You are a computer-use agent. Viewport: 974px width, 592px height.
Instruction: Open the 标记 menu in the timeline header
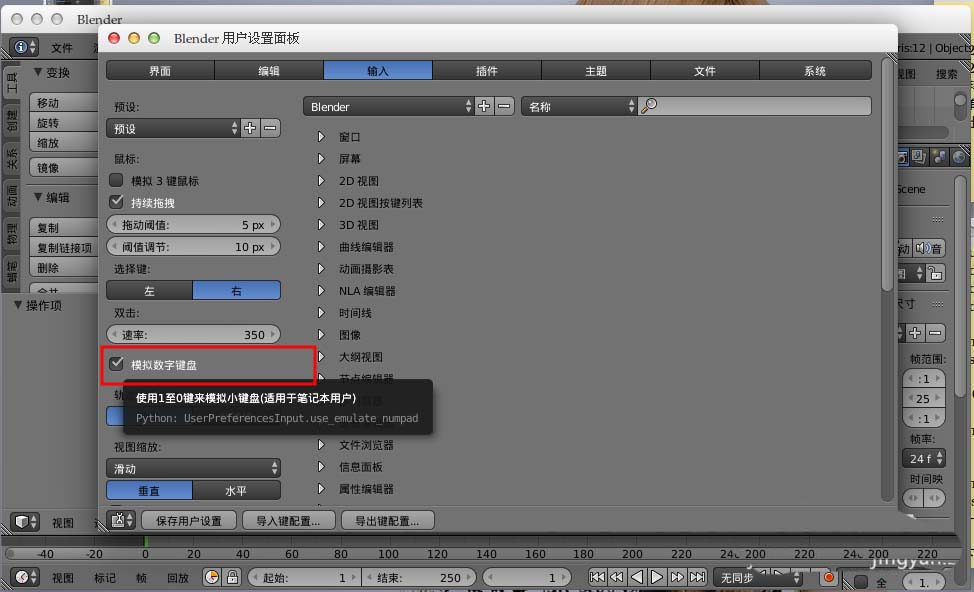pyautogui.click(x=104, y=578)
